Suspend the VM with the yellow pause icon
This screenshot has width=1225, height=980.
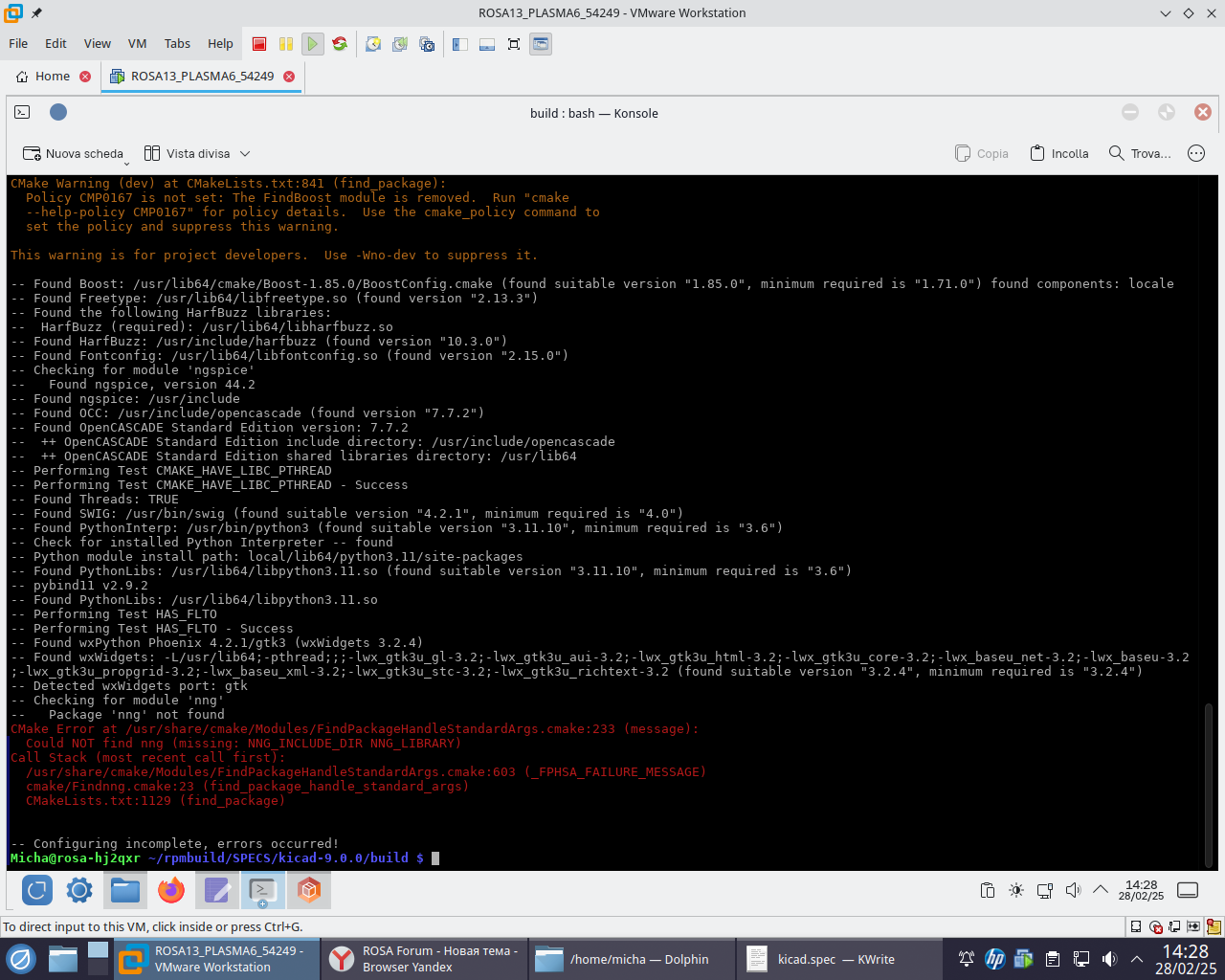[x=286, y=44]
